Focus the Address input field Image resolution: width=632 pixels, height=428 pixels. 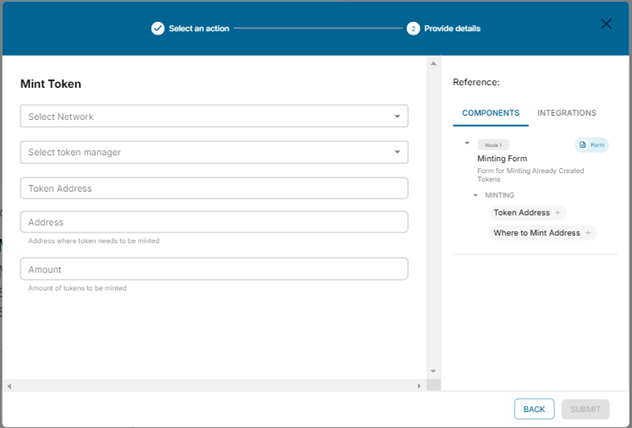point(214,222)
